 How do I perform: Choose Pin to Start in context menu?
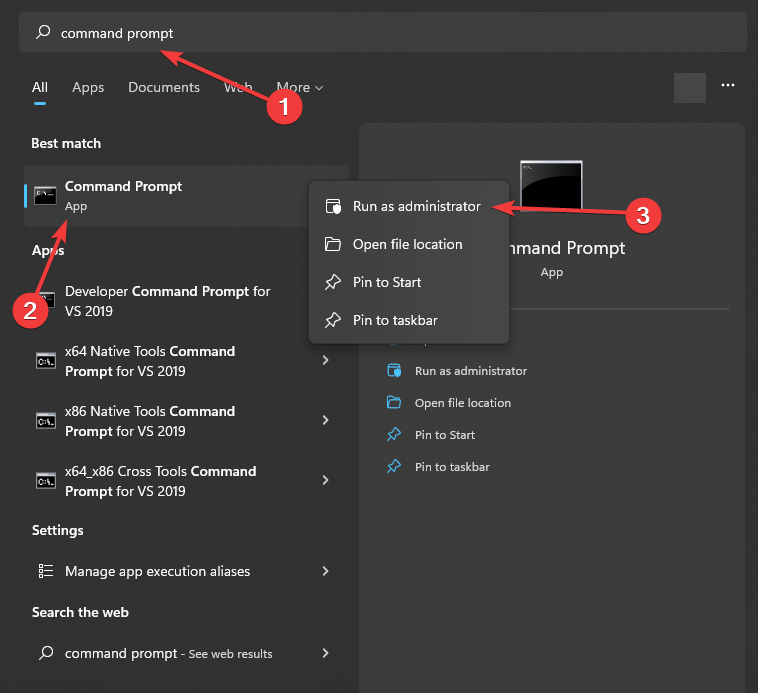[x=409, y=282]
